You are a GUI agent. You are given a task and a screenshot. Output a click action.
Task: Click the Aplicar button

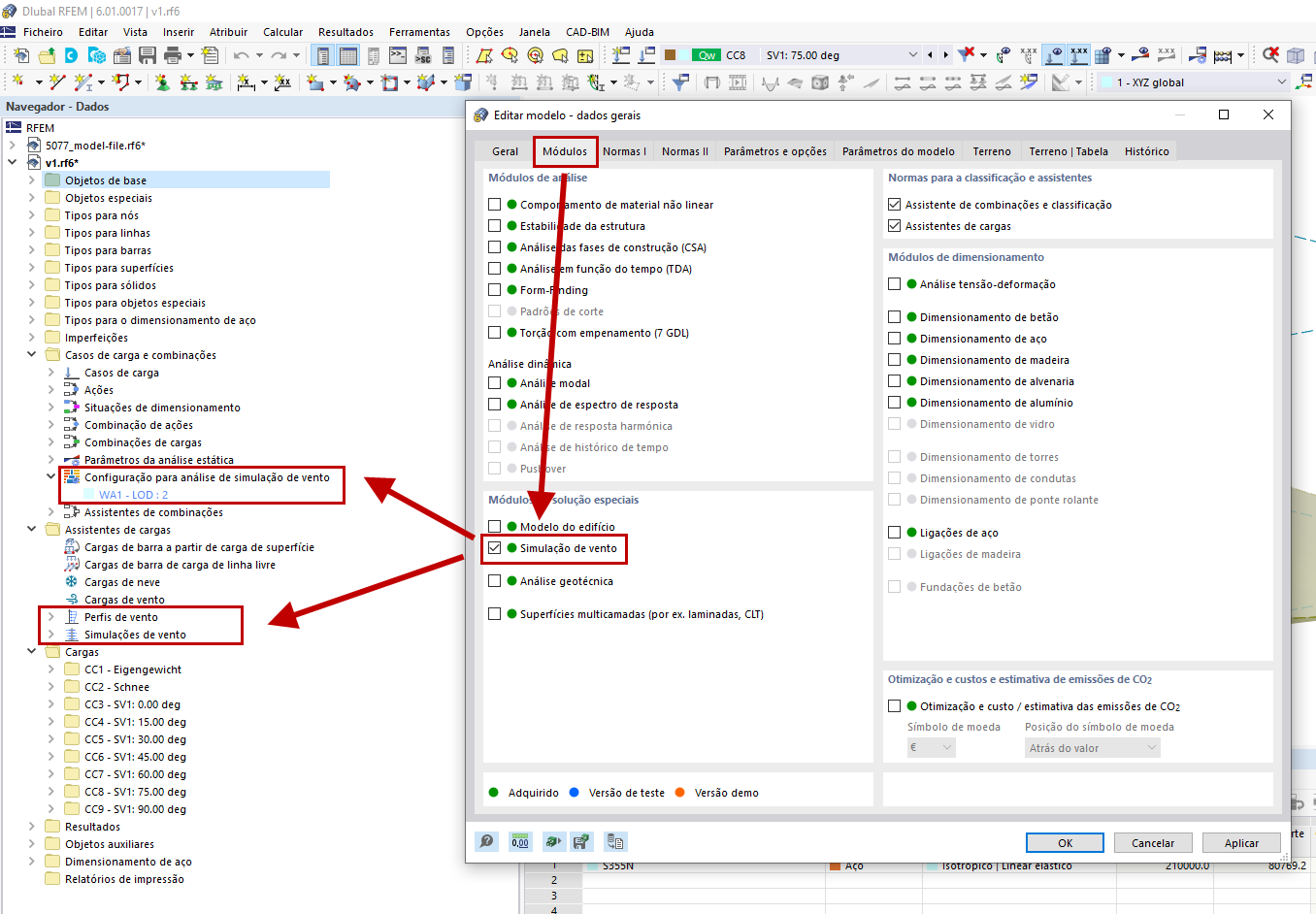tap(1241, 842)
